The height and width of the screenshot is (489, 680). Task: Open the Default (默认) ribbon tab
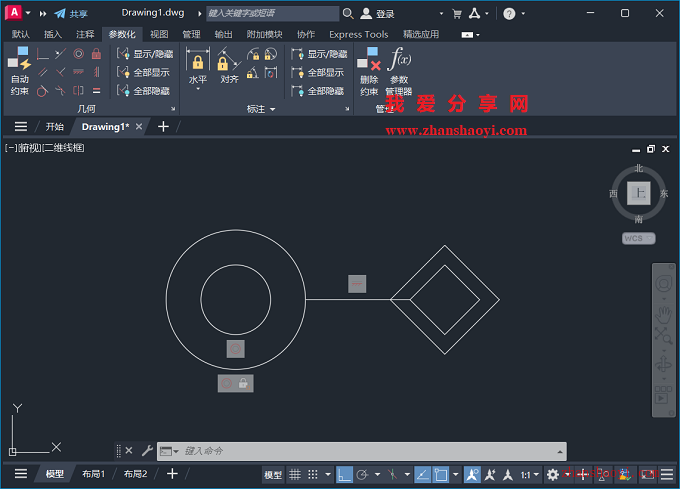coord(20,34)
